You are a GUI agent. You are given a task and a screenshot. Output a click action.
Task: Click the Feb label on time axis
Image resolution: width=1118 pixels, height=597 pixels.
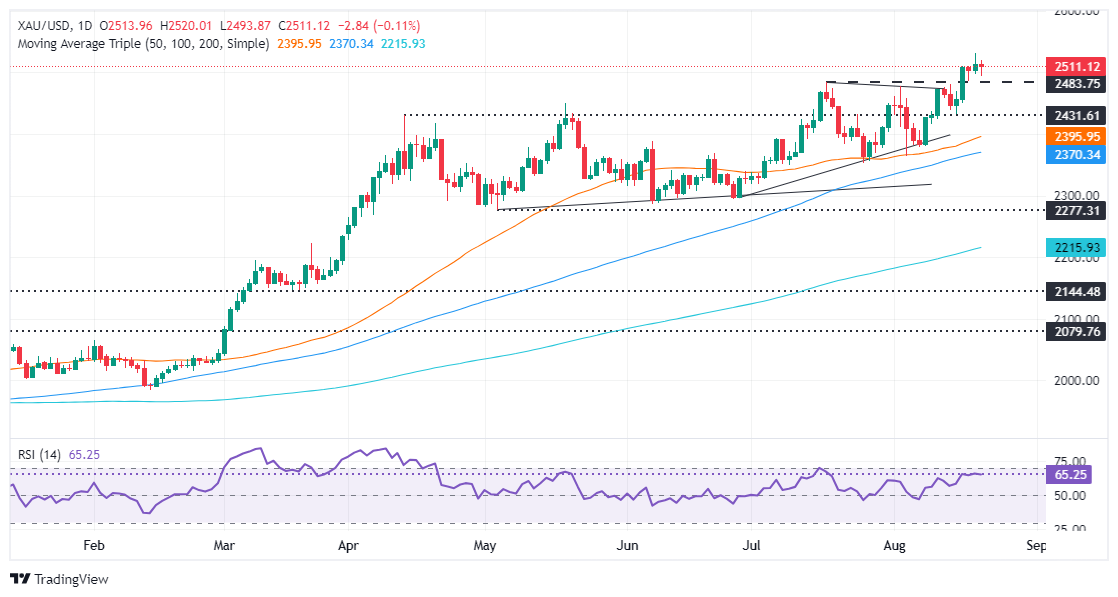[93, 546]
